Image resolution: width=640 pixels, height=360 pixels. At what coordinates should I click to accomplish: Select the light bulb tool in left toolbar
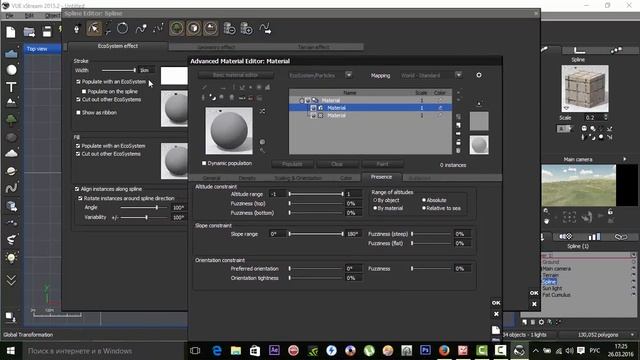pos(11,258)
